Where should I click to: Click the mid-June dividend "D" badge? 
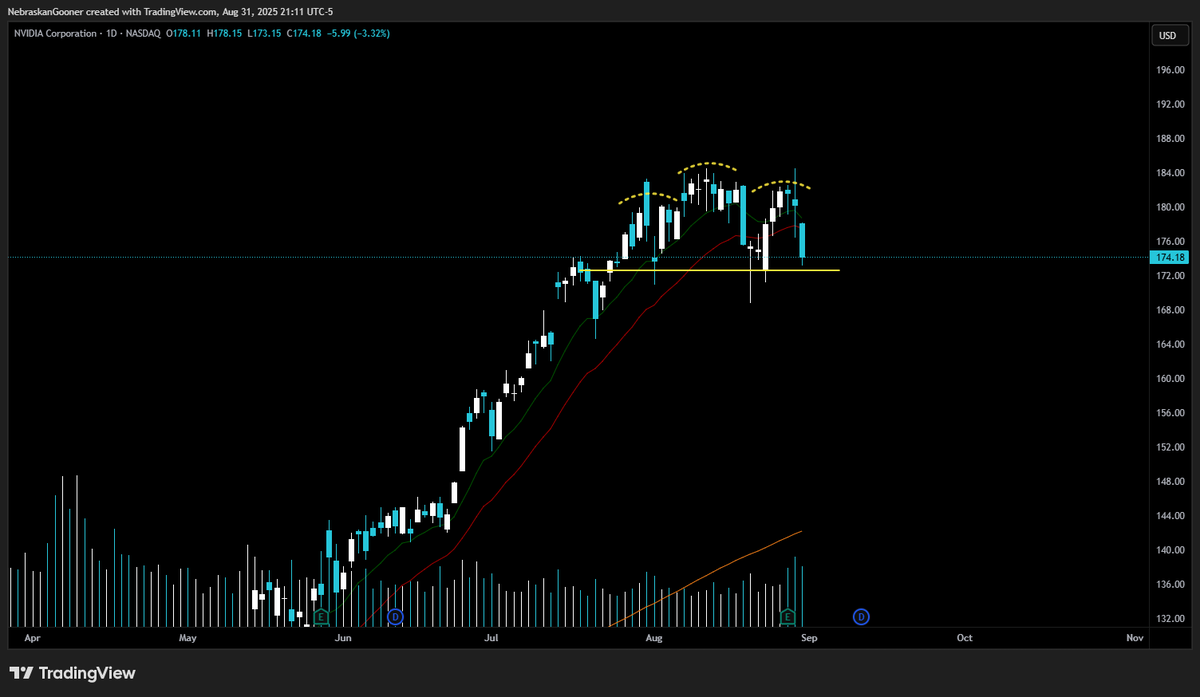395,617
